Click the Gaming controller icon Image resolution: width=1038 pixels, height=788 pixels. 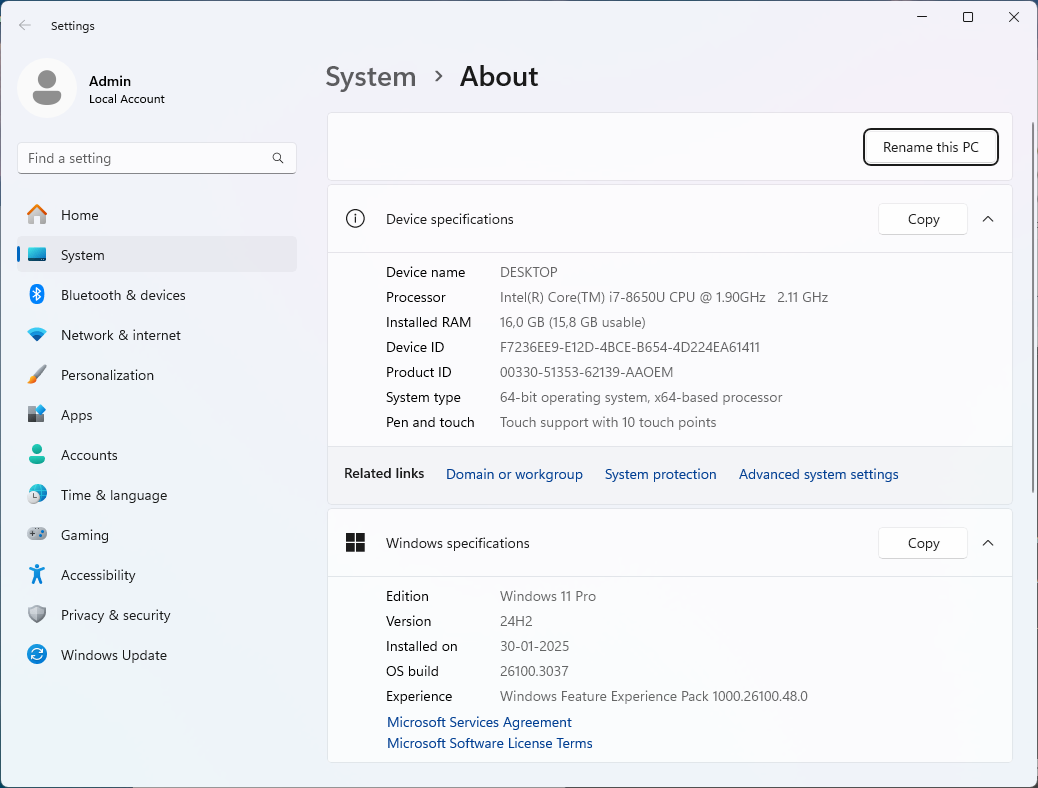click(37, 534)
